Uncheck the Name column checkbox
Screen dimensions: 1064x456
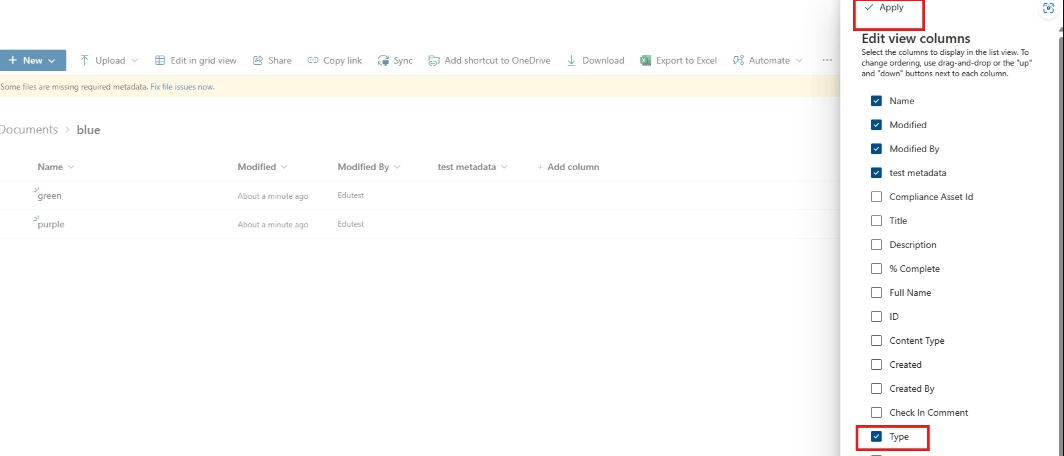(x=876, y=101)
